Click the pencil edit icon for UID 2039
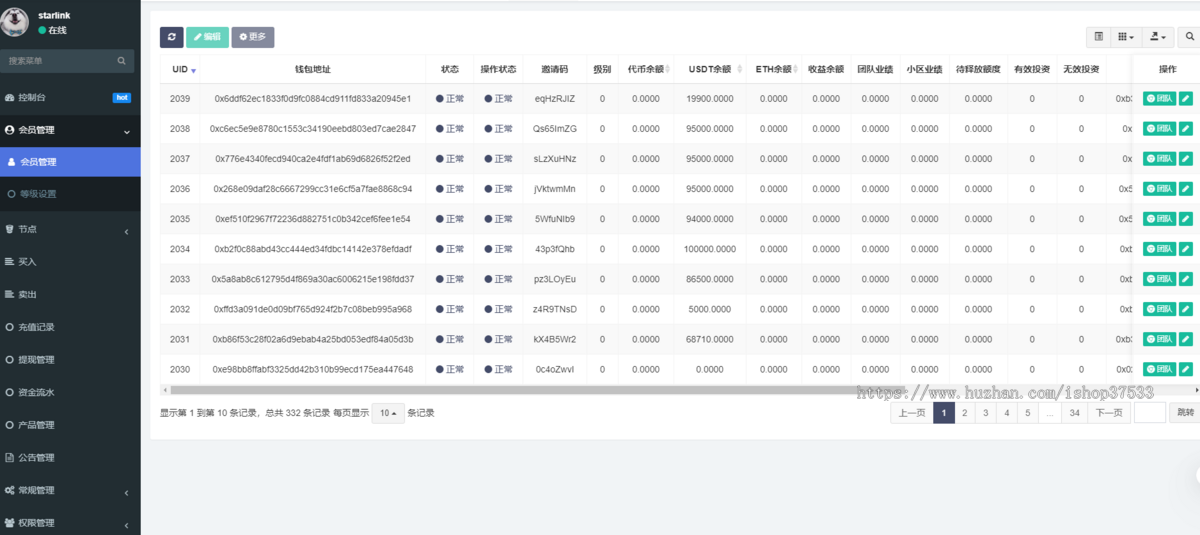This screenshot has width=1200, height=535. (x=1186, y=99)
